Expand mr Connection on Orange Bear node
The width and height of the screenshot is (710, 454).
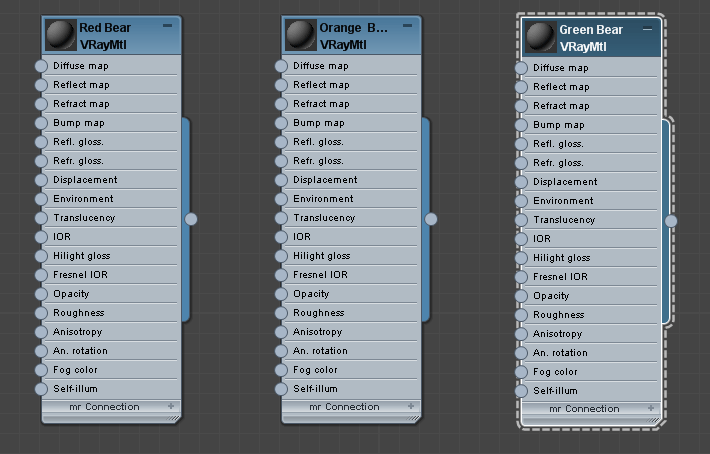click(x=411, y=406)
